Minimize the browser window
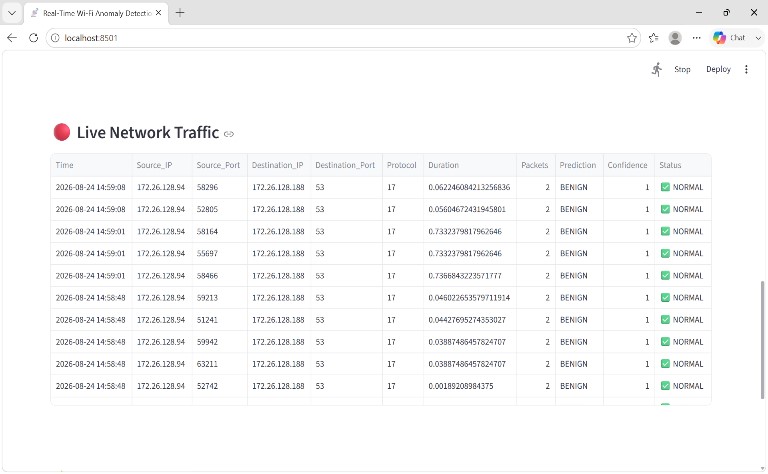 pos(699,13)
